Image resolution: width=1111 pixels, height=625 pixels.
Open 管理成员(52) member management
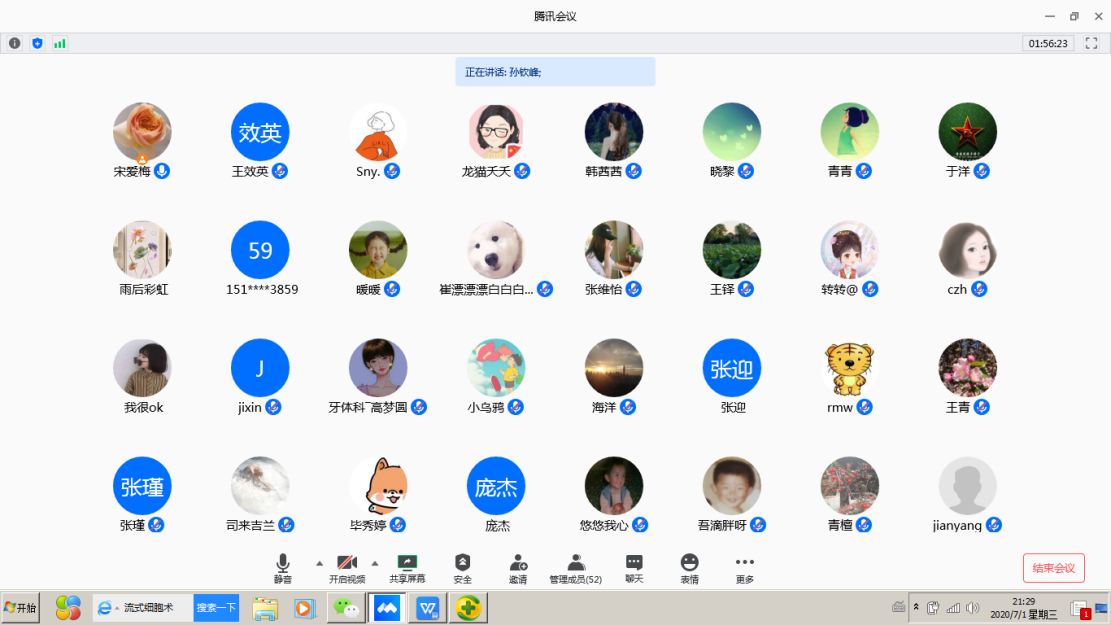click(x=575, y=568)
